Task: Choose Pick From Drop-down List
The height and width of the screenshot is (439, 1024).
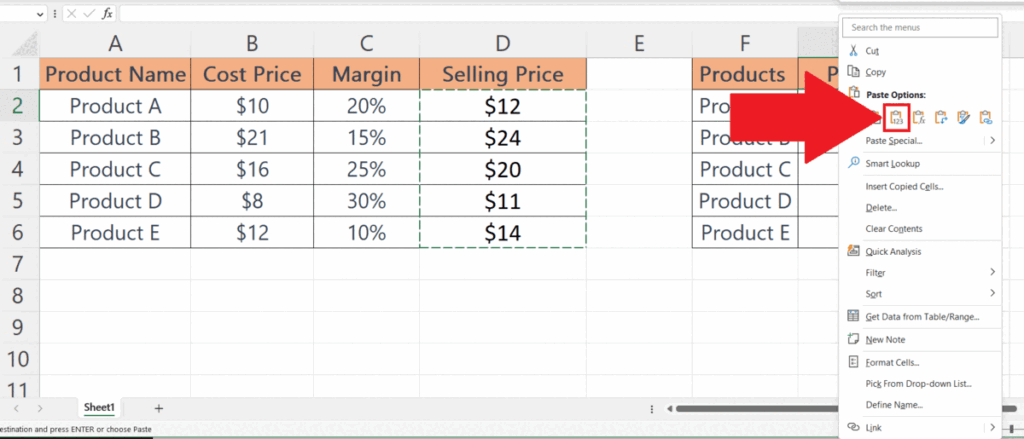Action: point(920,383)
